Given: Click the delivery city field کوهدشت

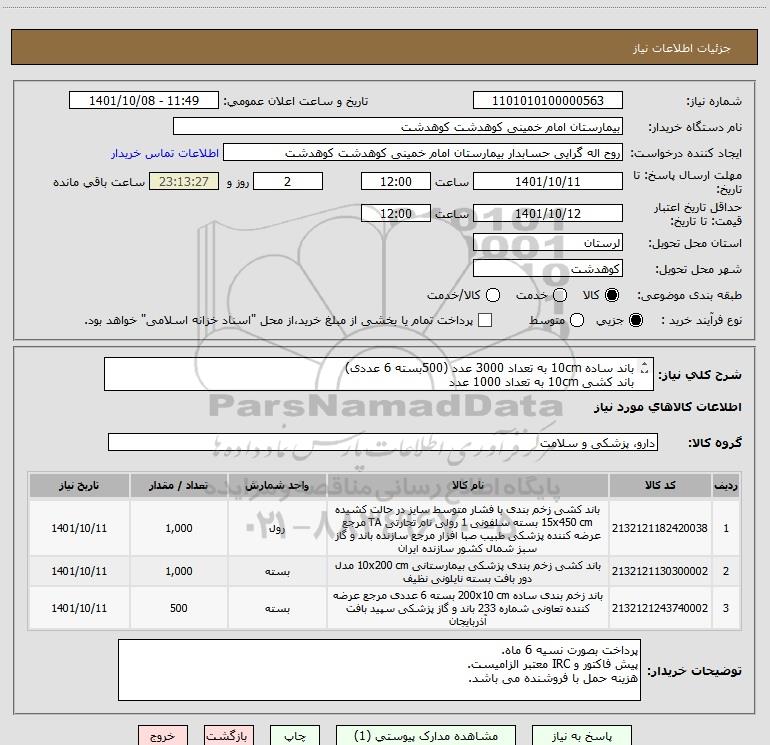Looking at the screenshot, I should click(548, 269).
